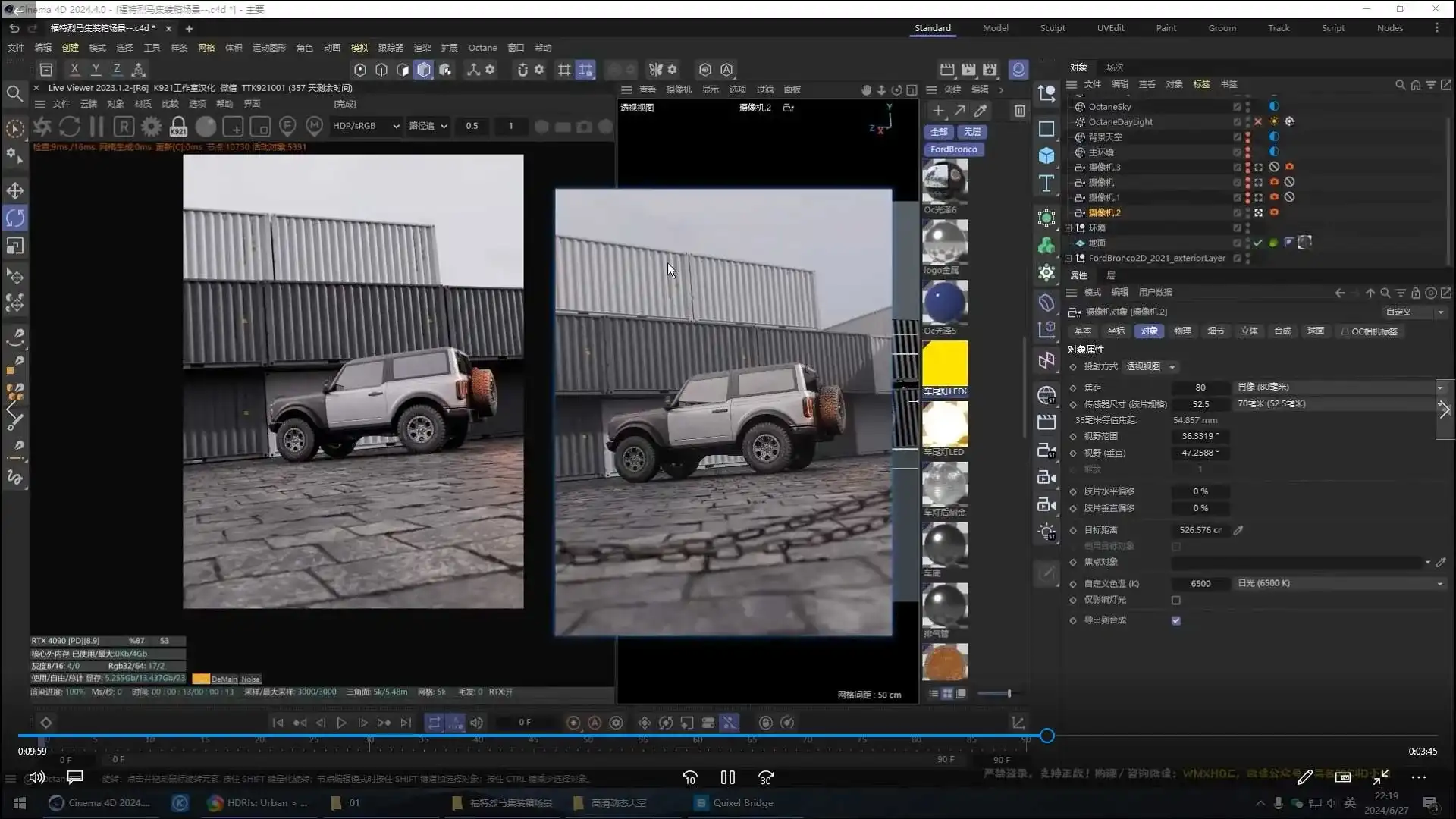
Task: Select the Rotate tool in left toolbar
Action: pos(15,218)
